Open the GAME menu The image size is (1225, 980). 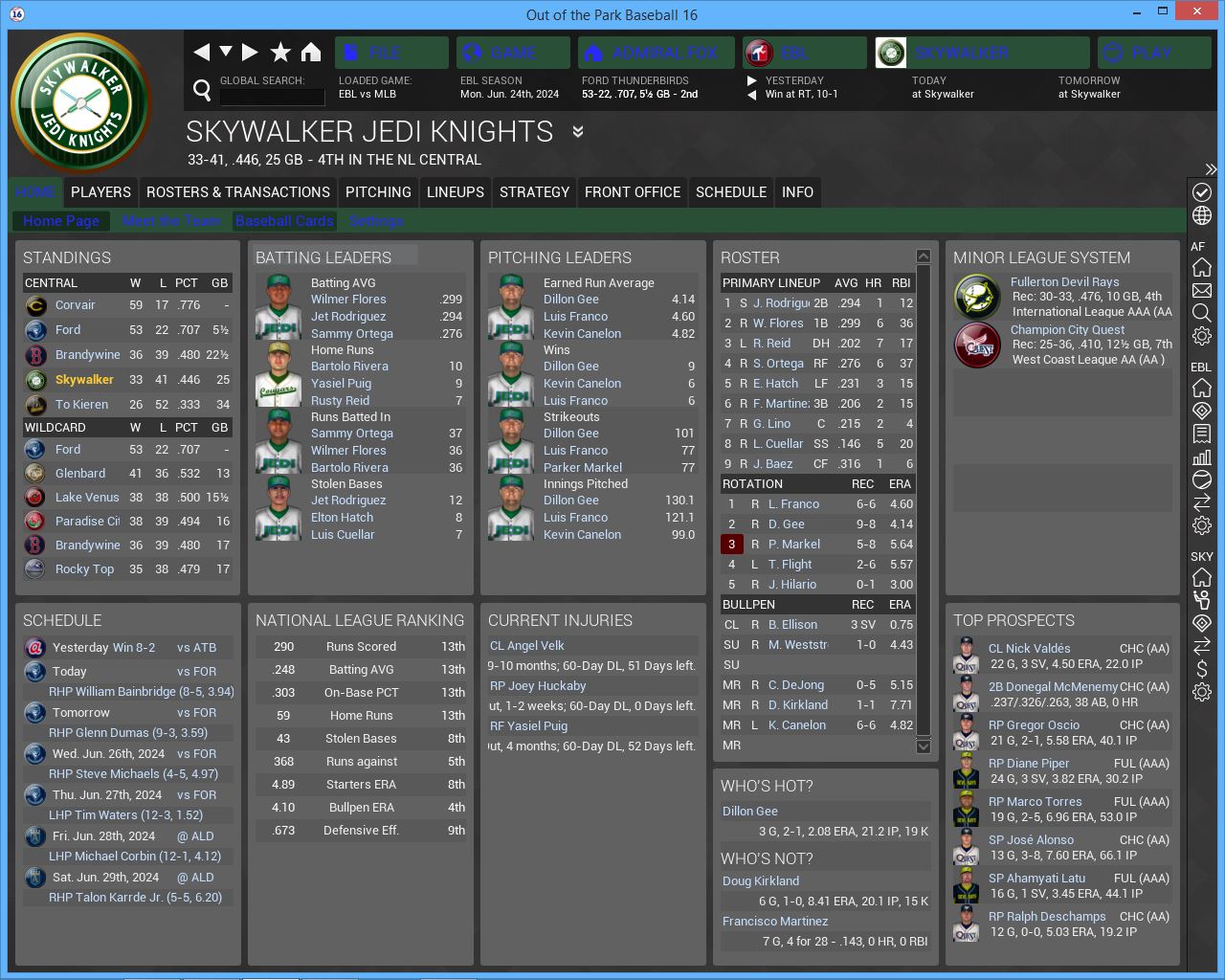513,53
